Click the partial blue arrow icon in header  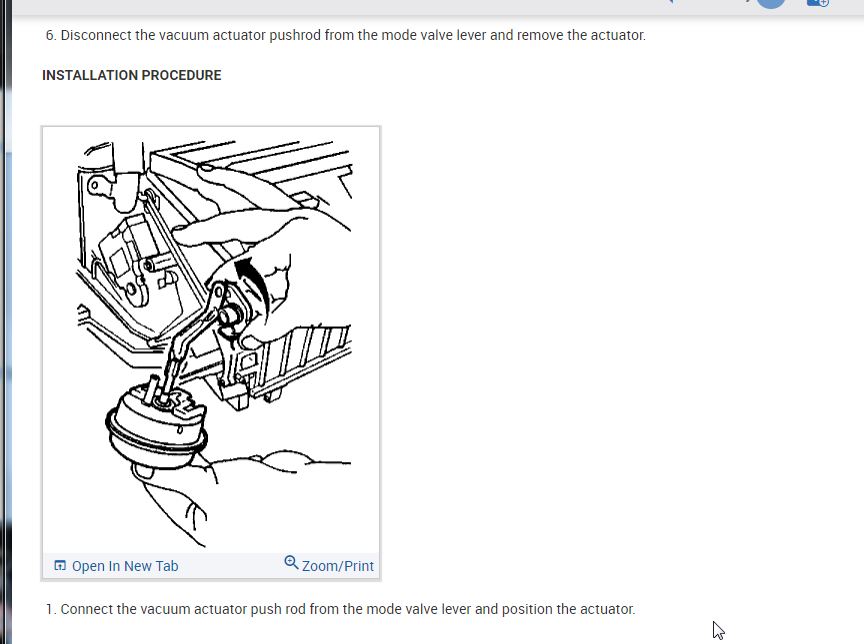(670, 2)
